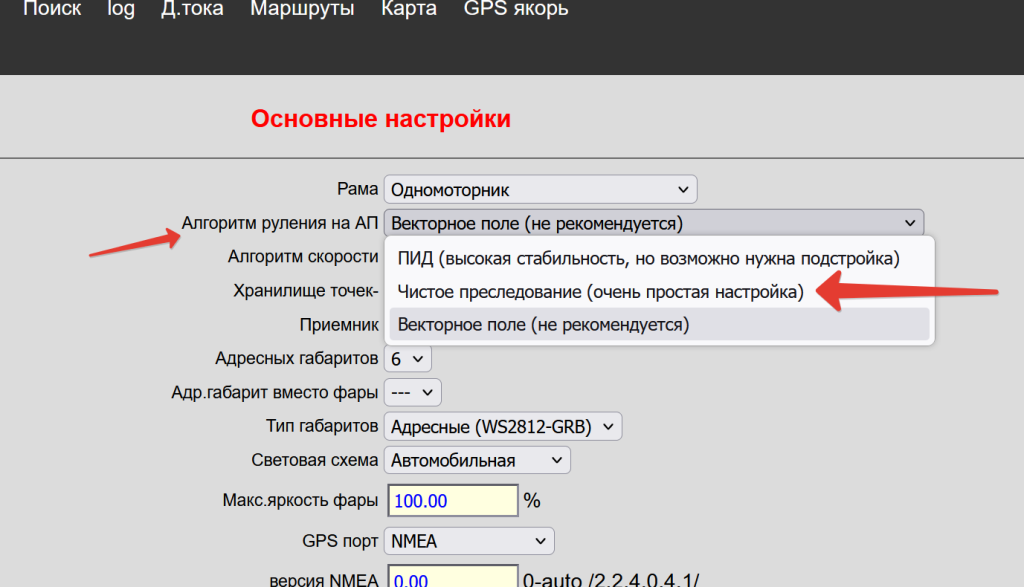1024x587 pixels.
Task: Open the GPS порт dropdown
Action: click(x=468, y=542)
